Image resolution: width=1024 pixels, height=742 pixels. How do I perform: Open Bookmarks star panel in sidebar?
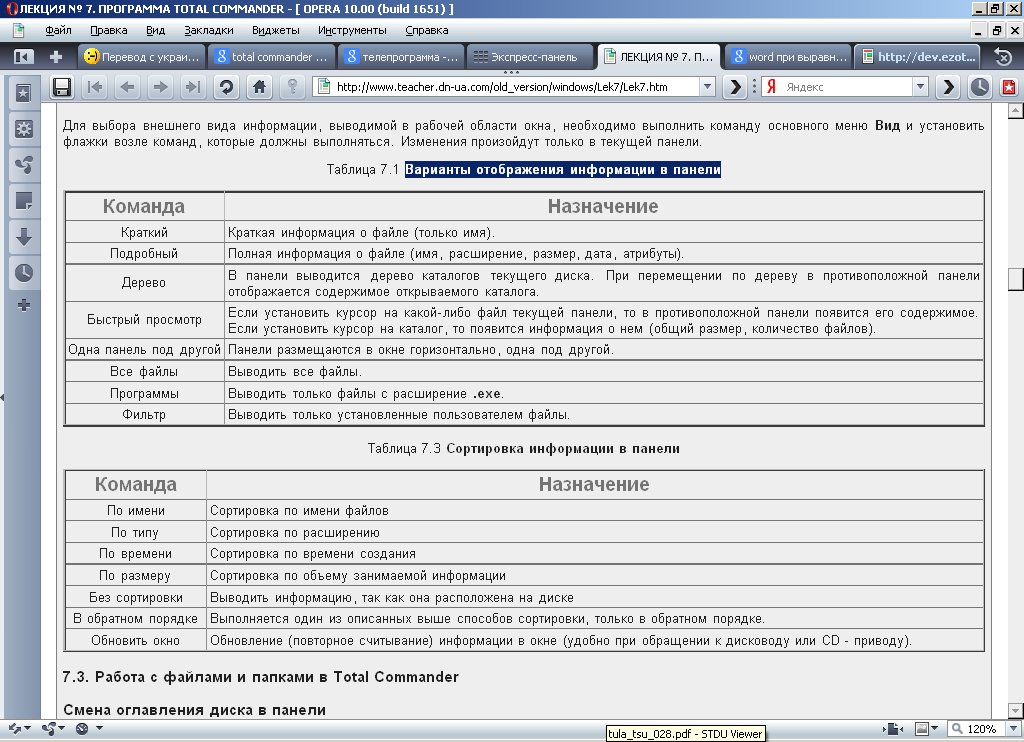pos(24,93)
